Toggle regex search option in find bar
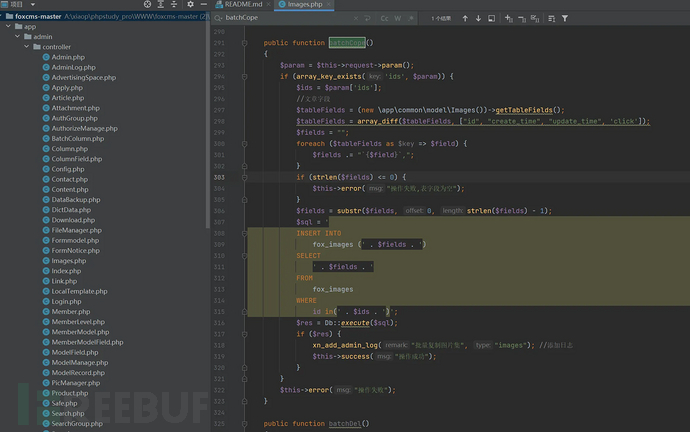 tap(411, 18)
